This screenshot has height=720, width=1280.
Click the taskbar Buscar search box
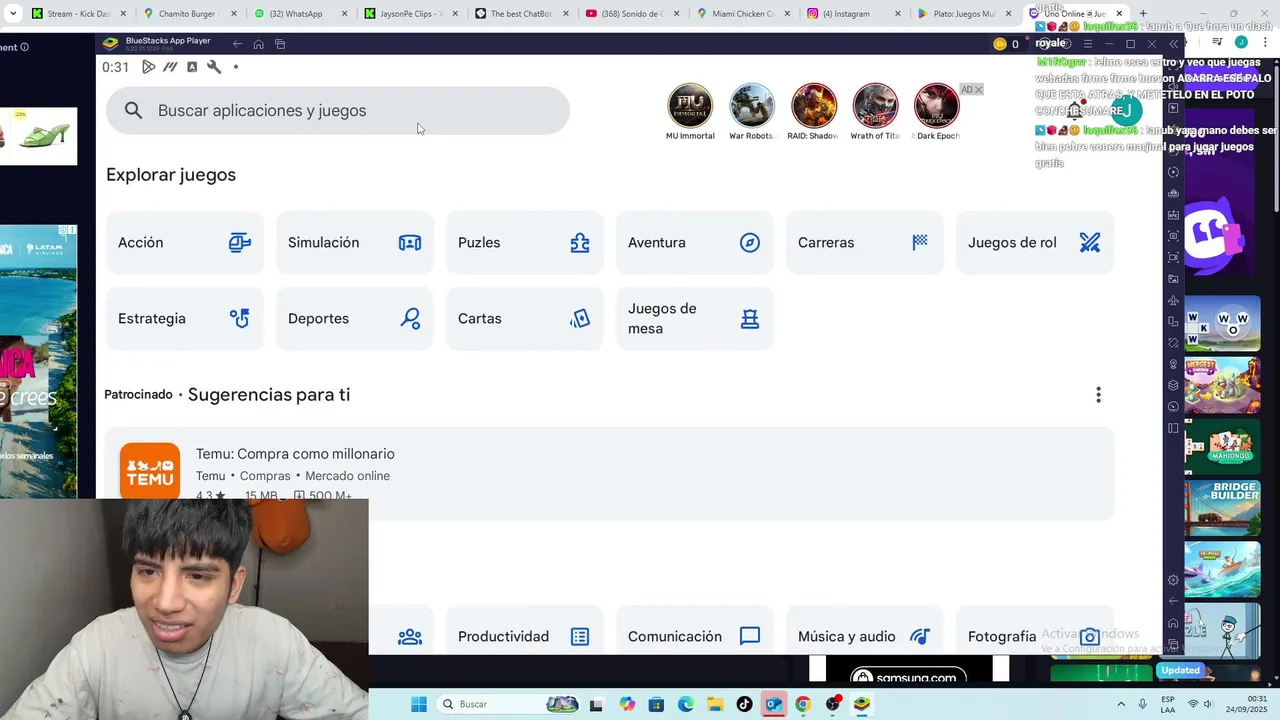click(x=510, y=704)
